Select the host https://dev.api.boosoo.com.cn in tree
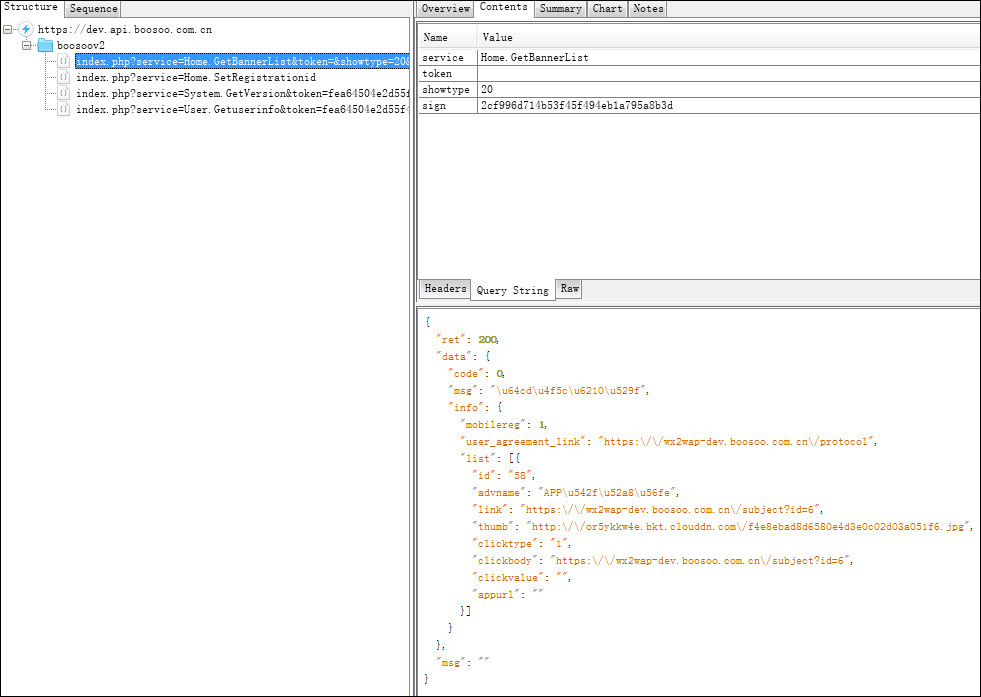Viewport: 981px width, 697px height. [x=125, y=29]
